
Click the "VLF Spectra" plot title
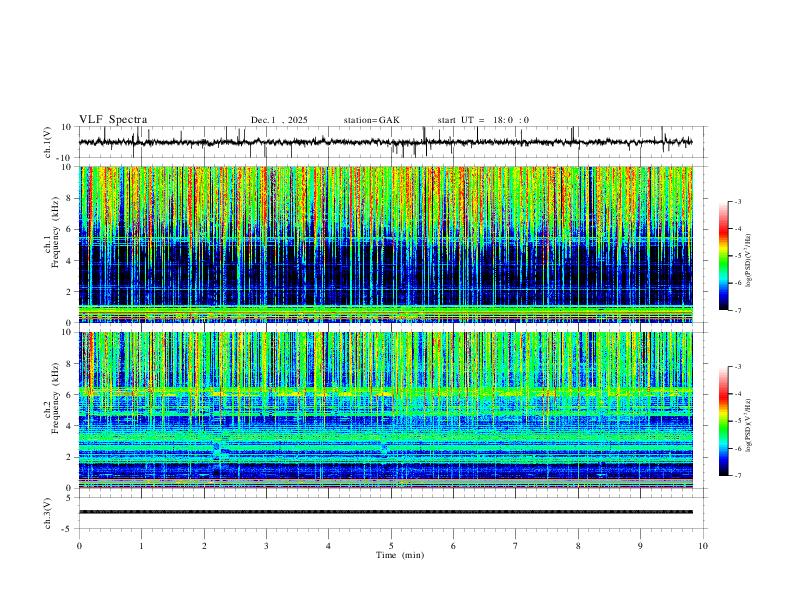coord(113,119)
